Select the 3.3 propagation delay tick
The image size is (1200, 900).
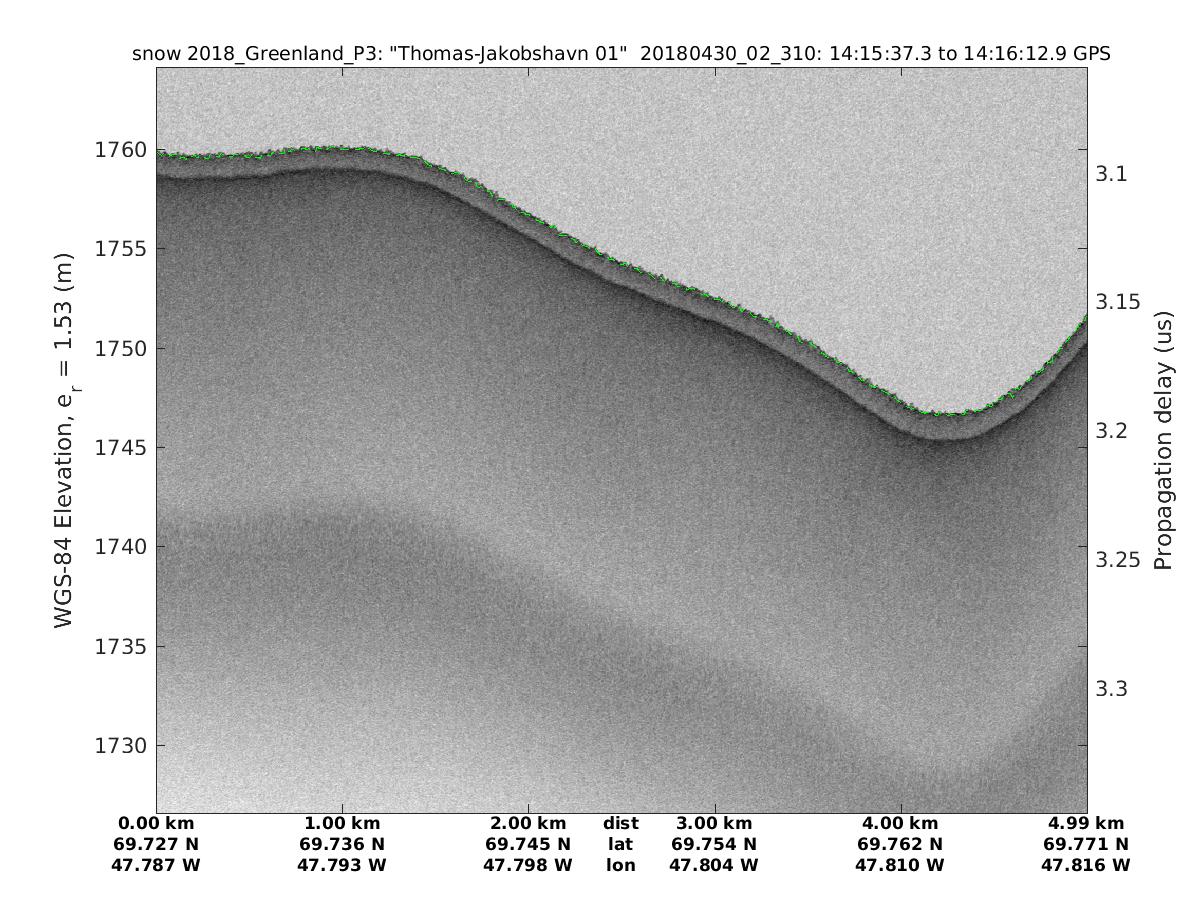pyautogui.click(x=1112, y=689)
